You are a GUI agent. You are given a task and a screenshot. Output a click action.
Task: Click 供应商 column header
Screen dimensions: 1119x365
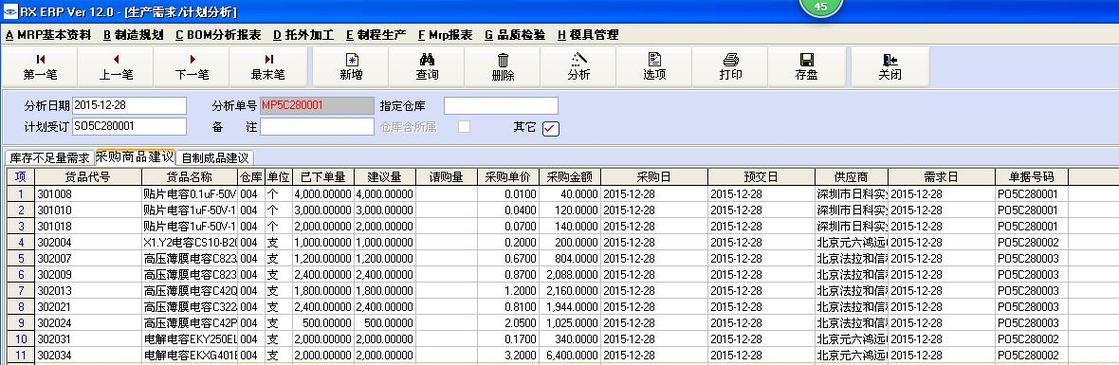pyautogui.click(x=851, y=176)
